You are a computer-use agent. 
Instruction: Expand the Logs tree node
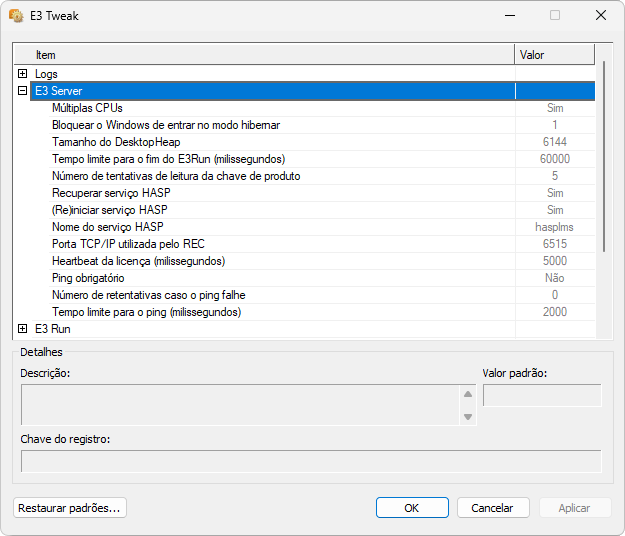[x=22, y=74]
